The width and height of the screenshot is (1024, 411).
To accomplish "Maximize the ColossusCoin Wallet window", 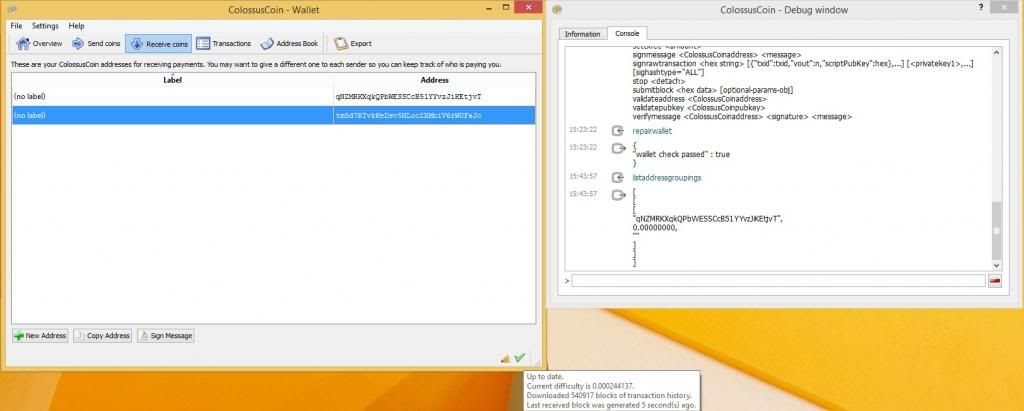I will pyautogui.click(x=505, y=7).
